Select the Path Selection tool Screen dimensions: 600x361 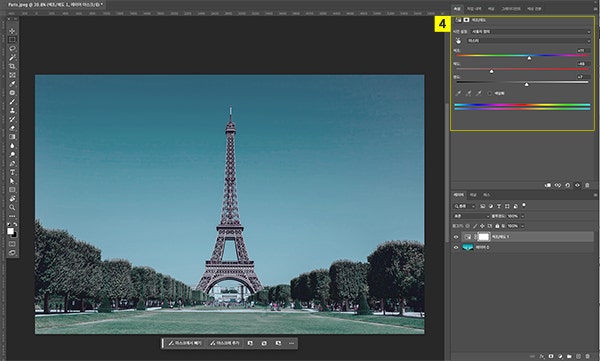click(12, 181)
